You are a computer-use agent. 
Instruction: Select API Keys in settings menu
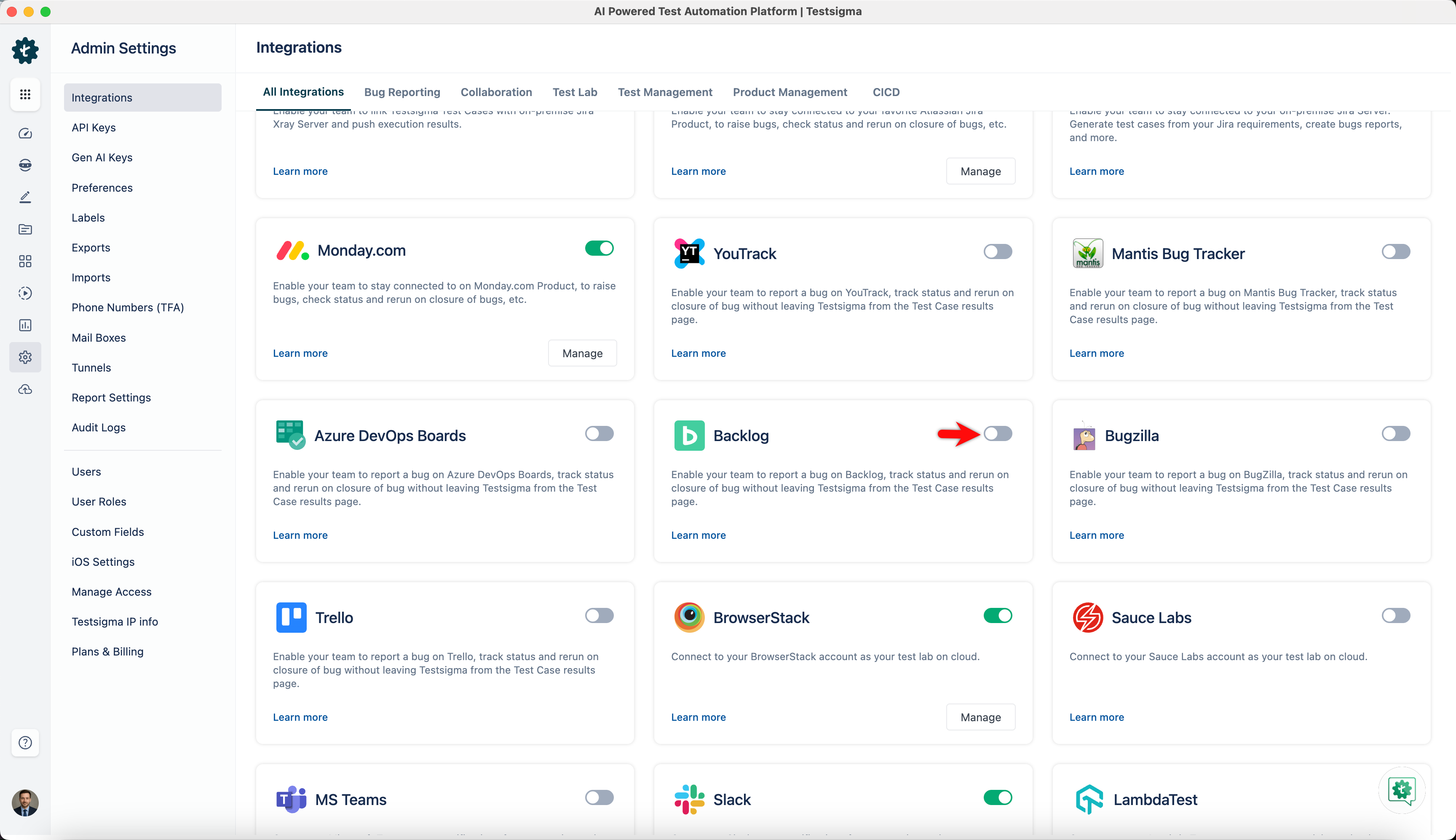click(x=94, y=128)
